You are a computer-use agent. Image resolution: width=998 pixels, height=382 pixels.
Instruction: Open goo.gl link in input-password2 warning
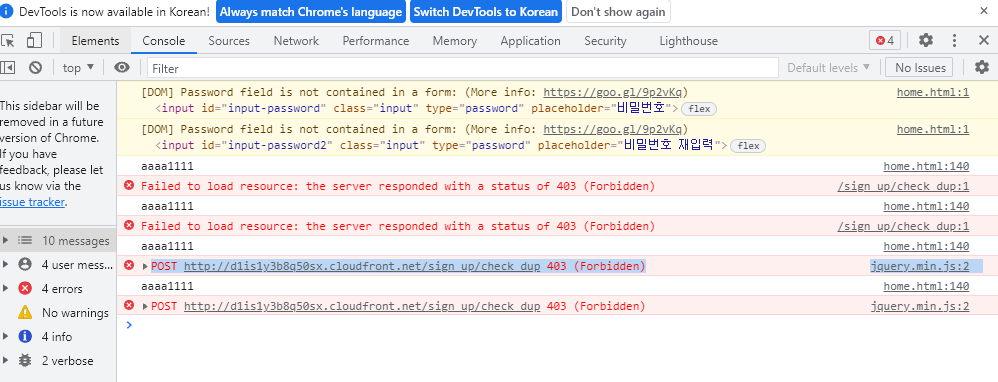[x=612, y=129]
